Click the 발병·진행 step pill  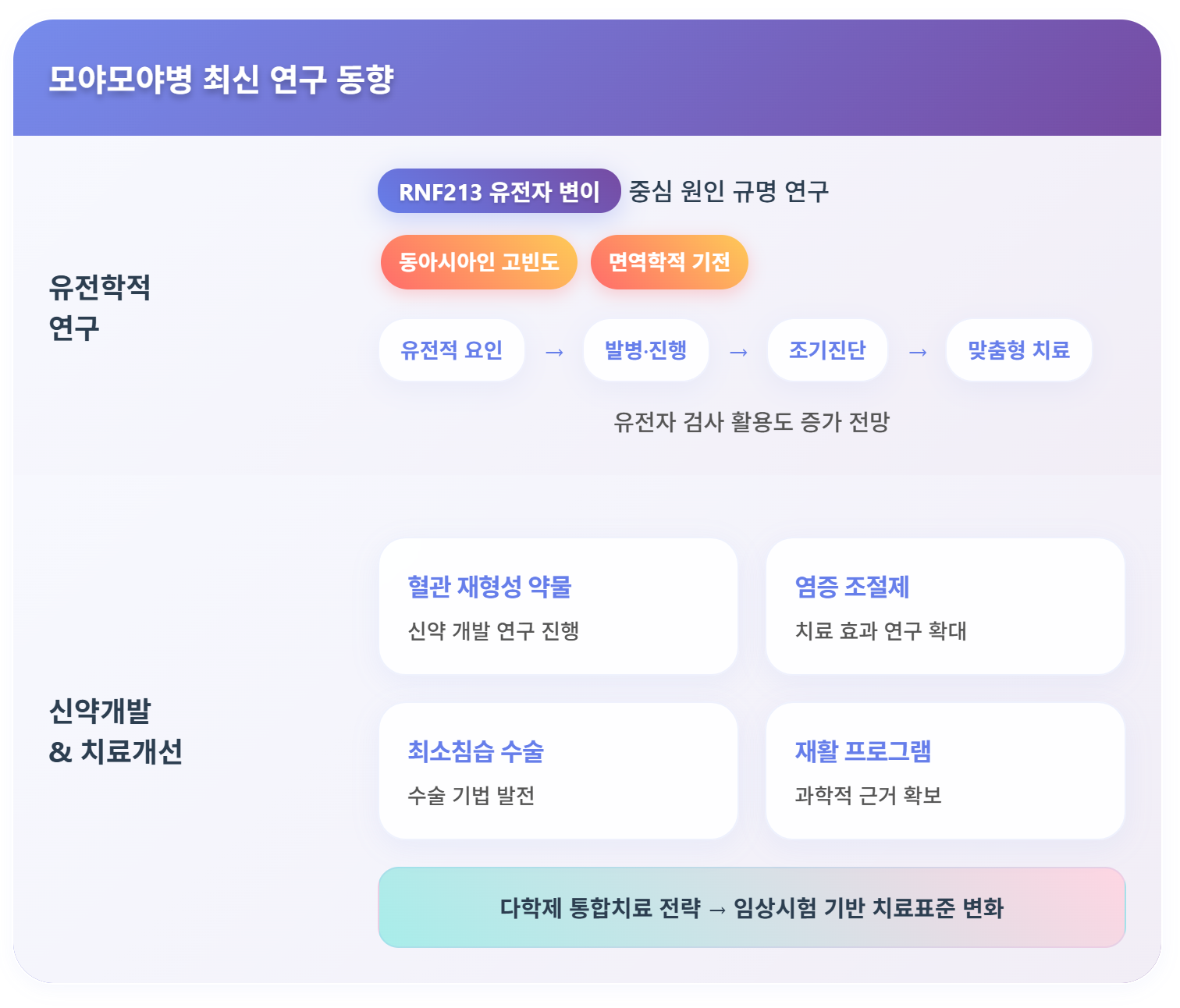pyautogui.click(x=646, y=350)
